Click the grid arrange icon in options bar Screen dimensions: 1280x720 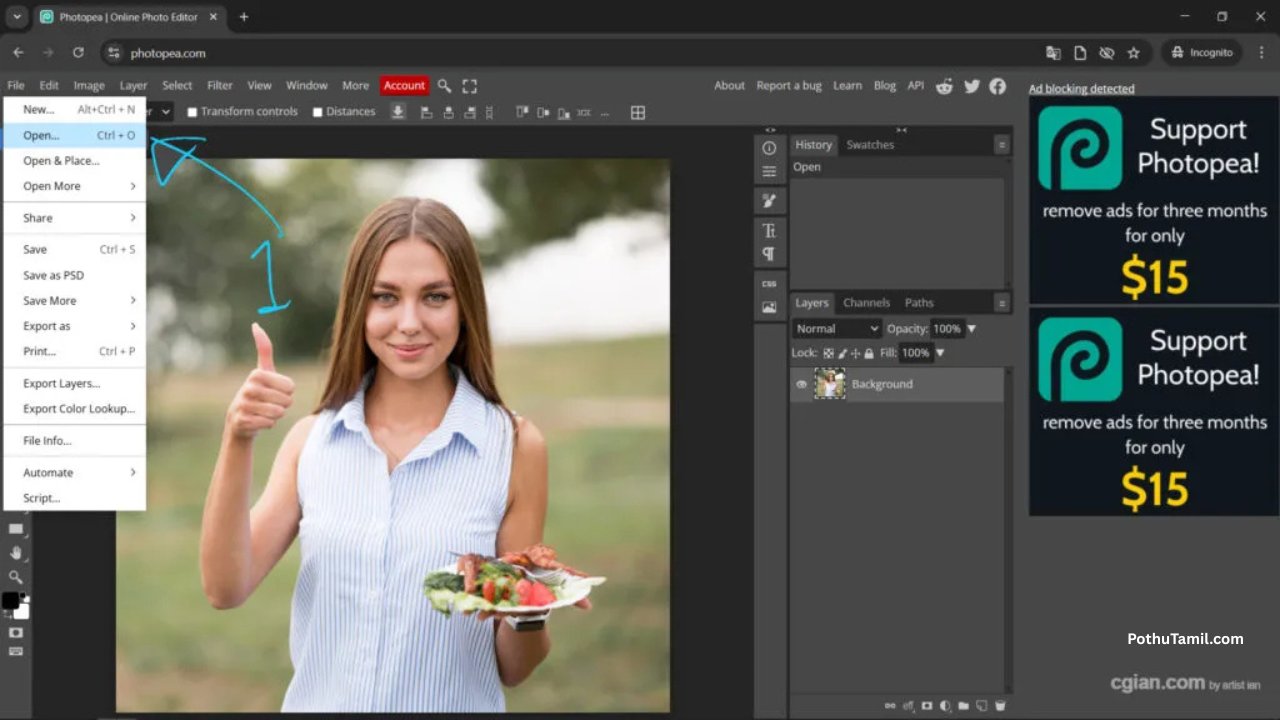point(638,112)
